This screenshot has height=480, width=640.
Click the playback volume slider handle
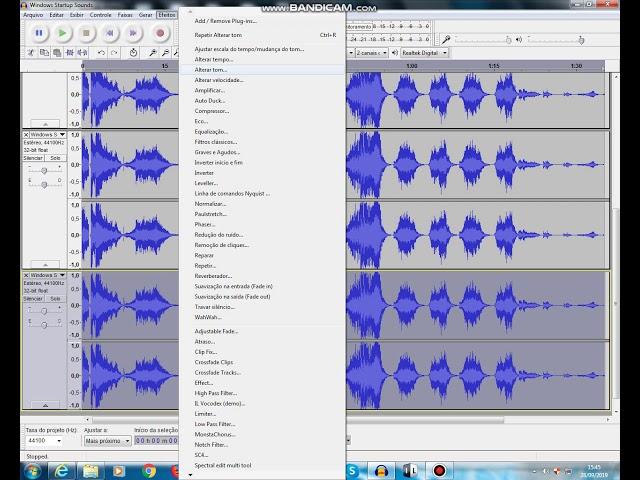[x=581, y=40]
